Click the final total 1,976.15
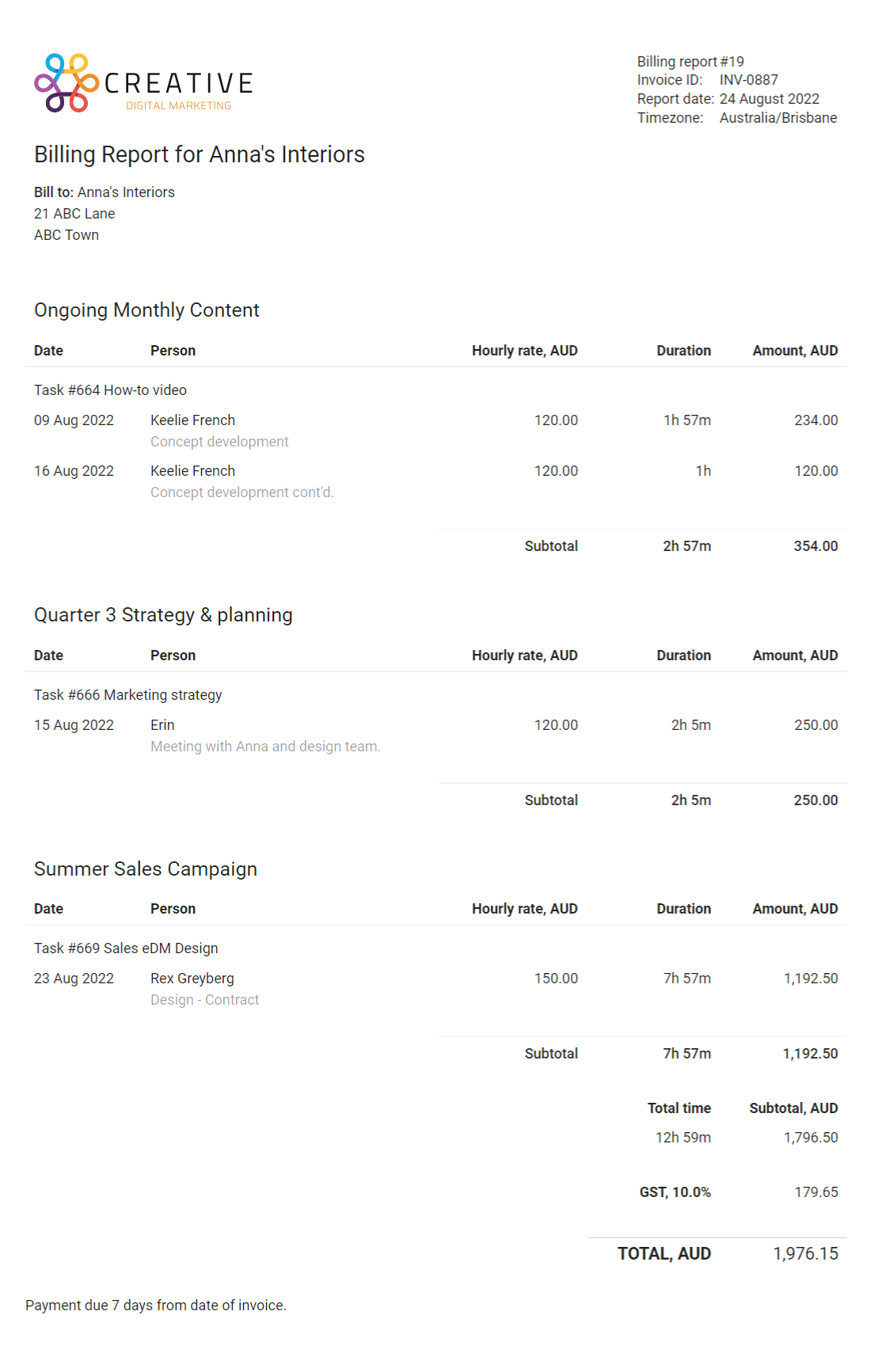 click(805, 1254)
